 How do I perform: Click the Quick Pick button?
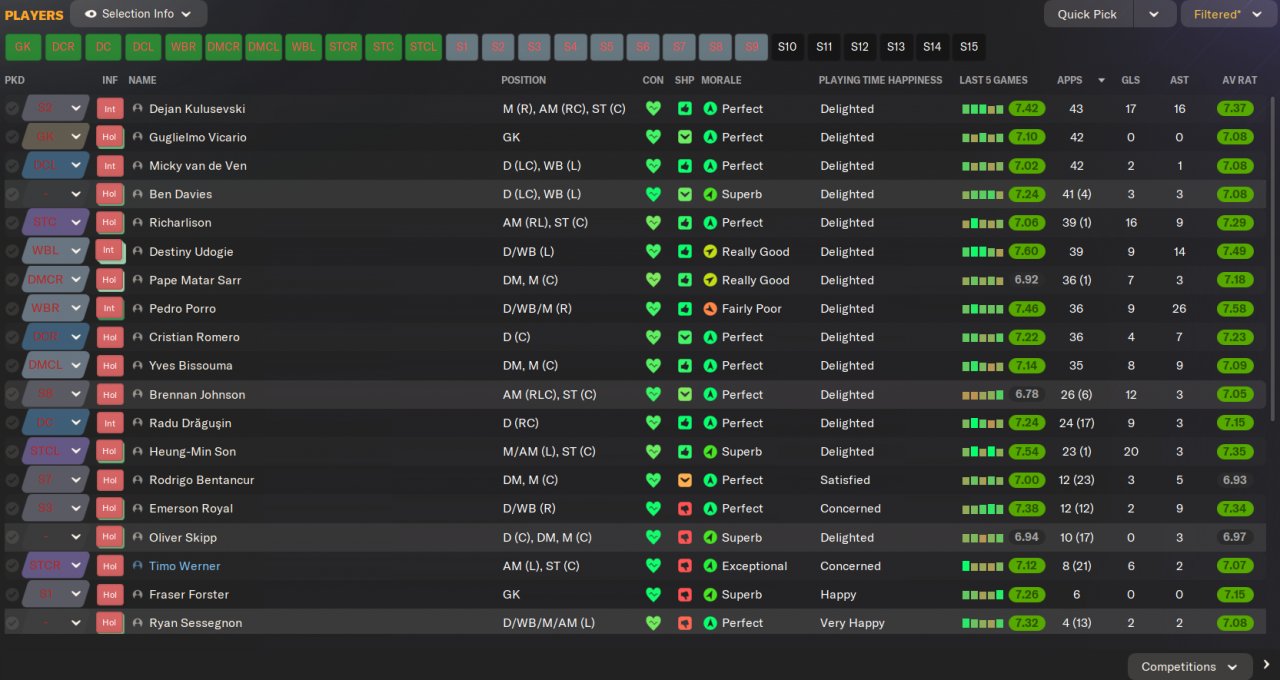(1088, 14)
